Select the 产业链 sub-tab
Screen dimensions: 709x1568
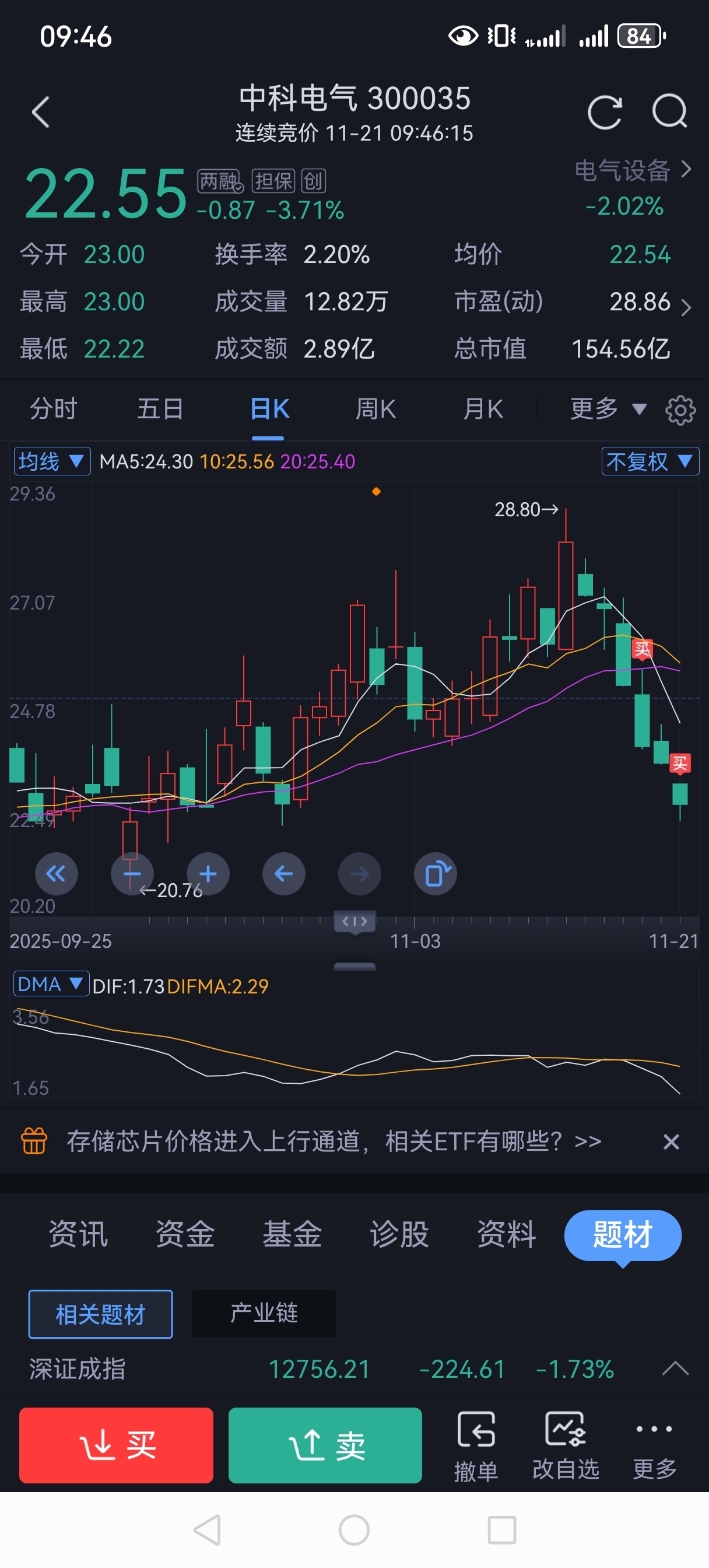(264, 1313)
